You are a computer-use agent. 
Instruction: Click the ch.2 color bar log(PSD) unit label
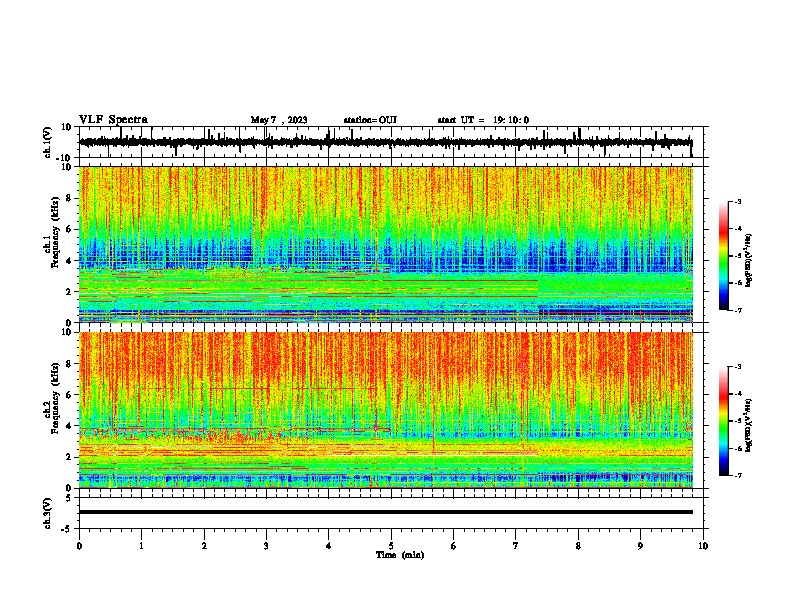tap(749, 425)
